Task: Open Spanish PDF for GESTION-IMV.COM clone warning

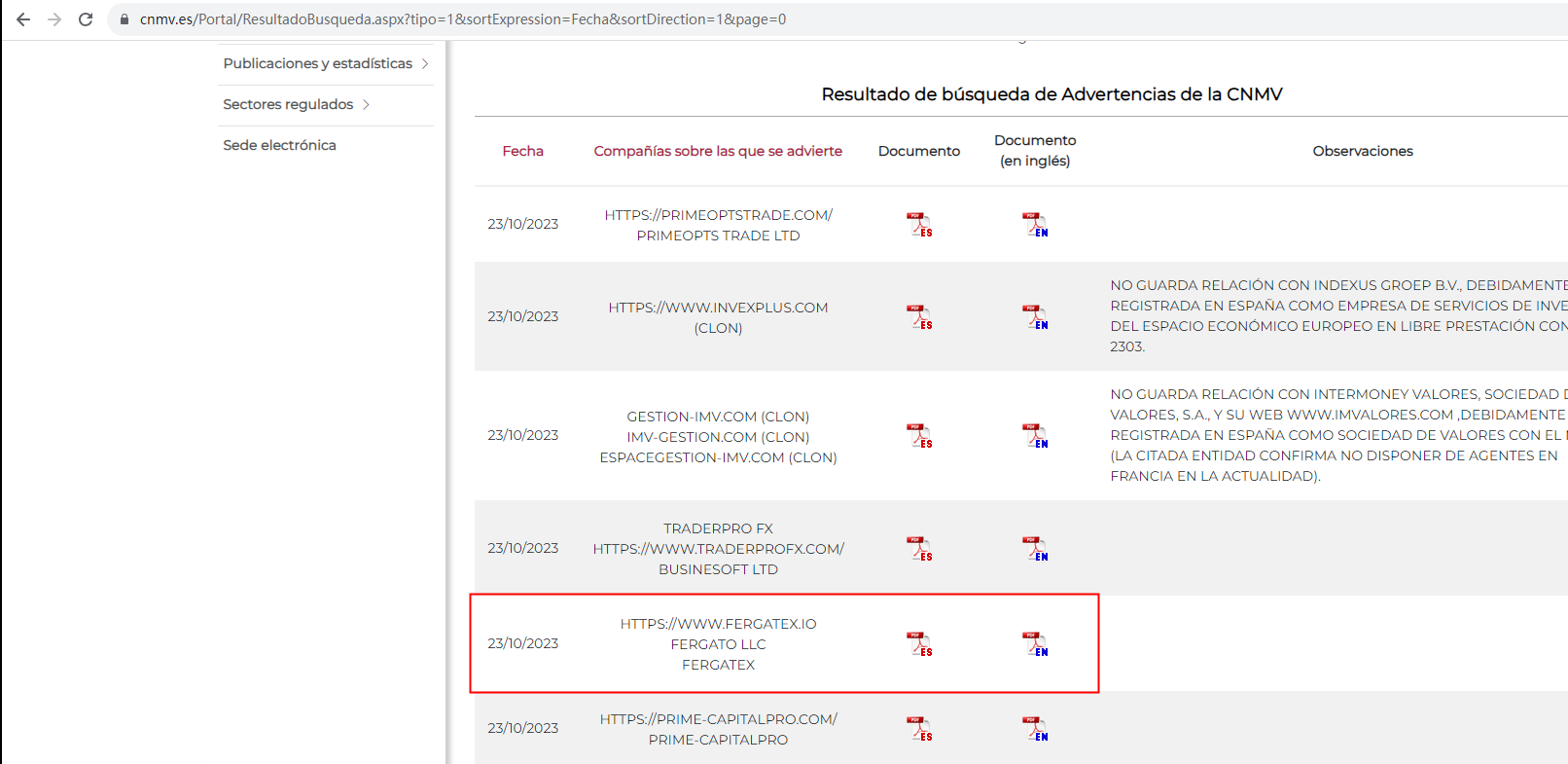Action: [919, 436]
